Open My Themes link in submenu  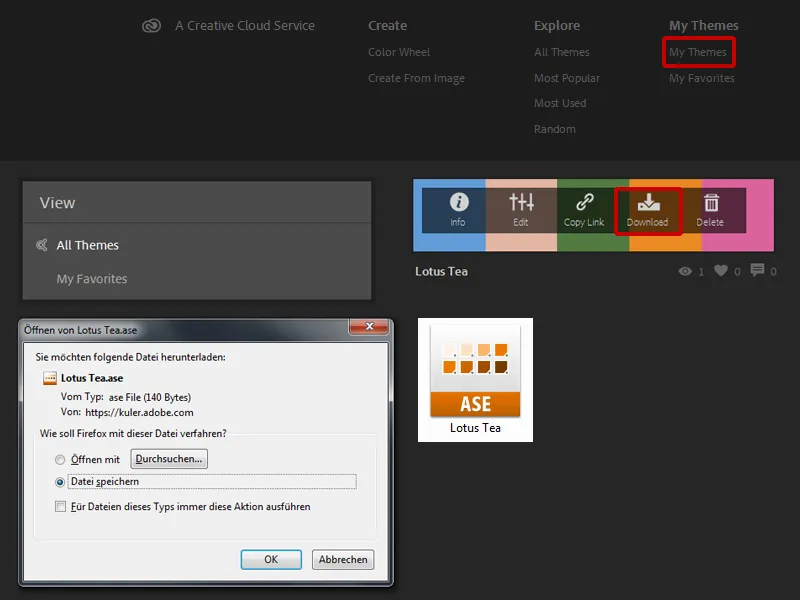click(697, 52)
